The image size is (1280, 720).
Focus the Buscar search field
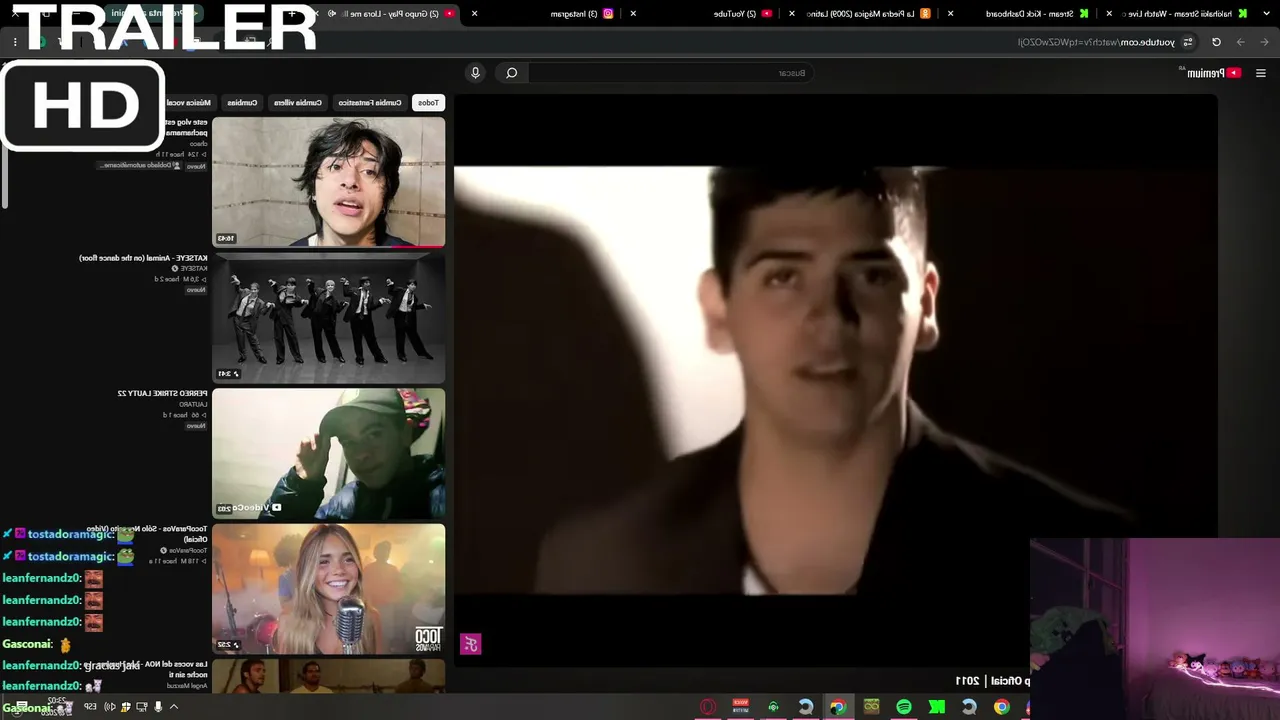670,73
